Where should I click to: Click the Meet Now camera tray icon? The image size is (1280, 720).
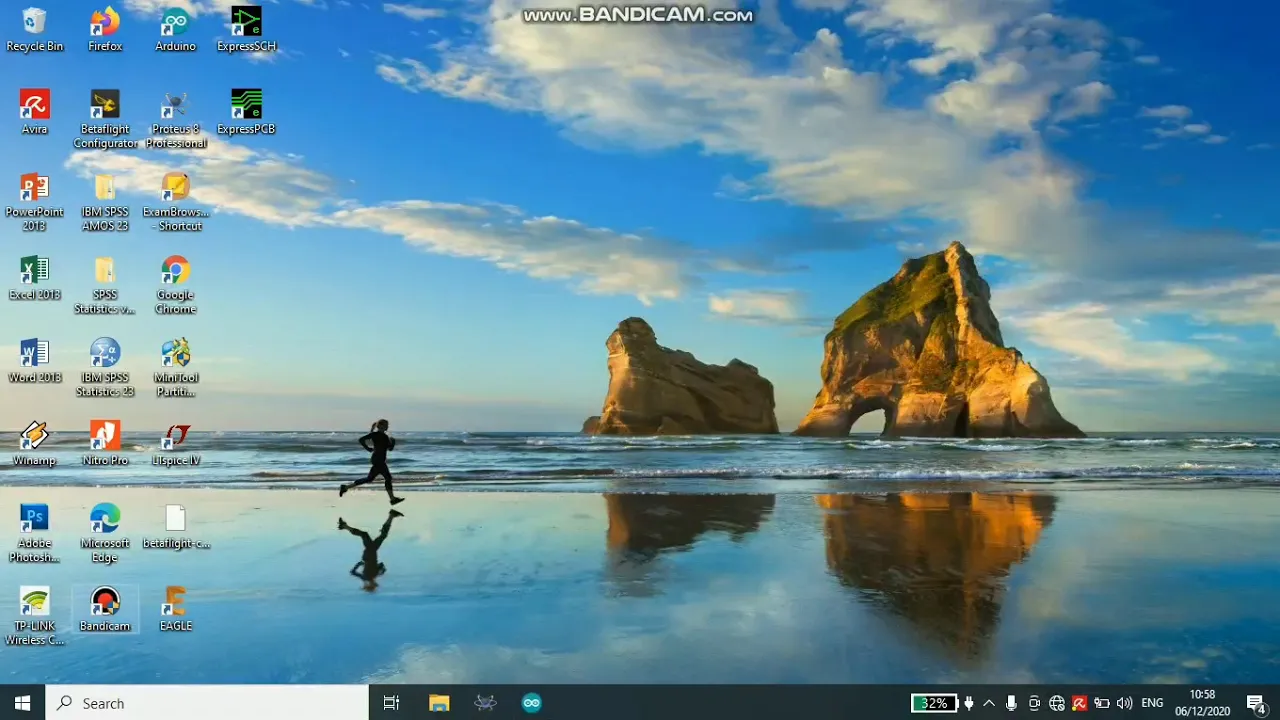tap(1035, 703)
